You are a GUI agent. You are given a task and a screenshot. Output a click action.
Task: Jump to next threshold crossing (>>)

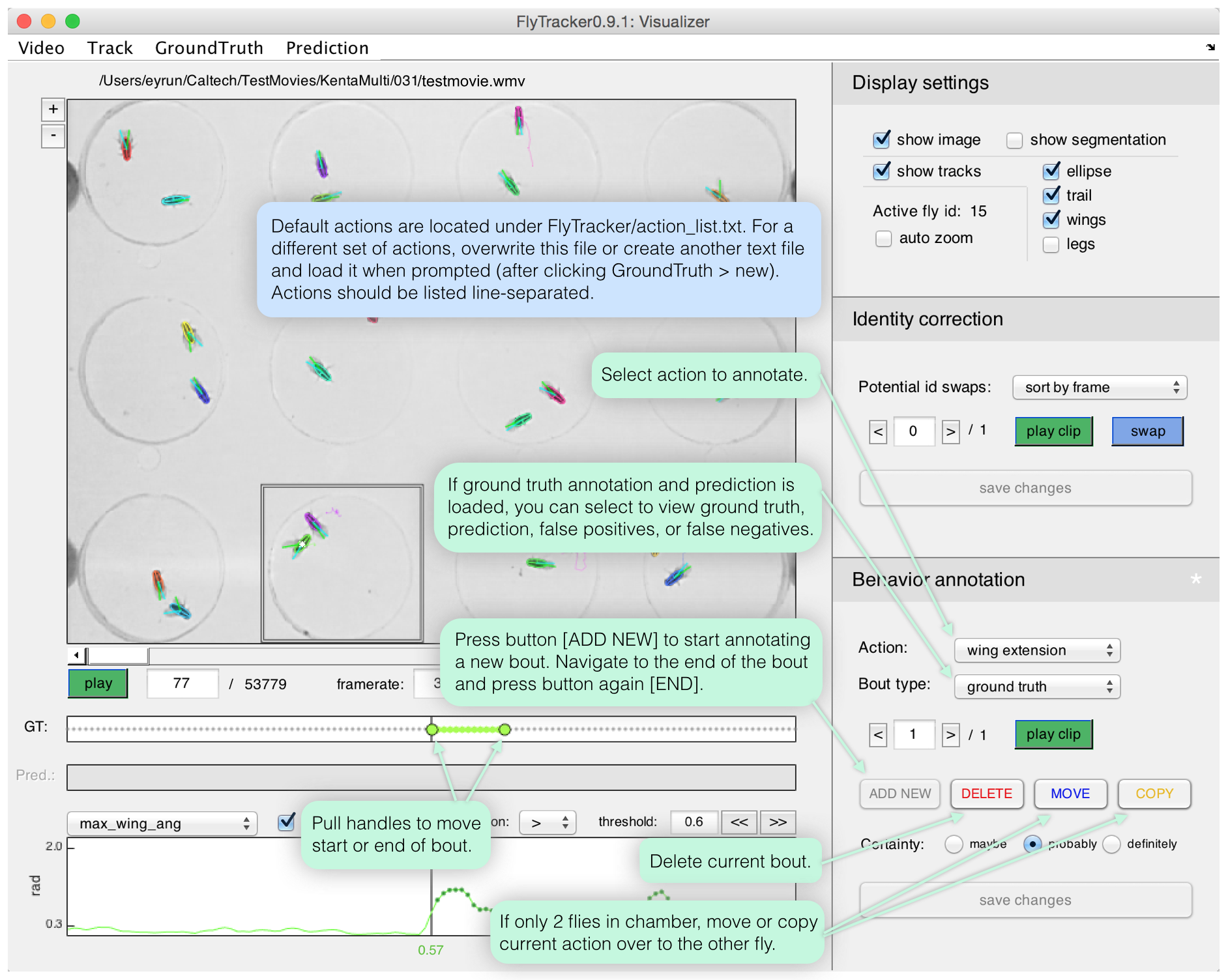[778, 822]
